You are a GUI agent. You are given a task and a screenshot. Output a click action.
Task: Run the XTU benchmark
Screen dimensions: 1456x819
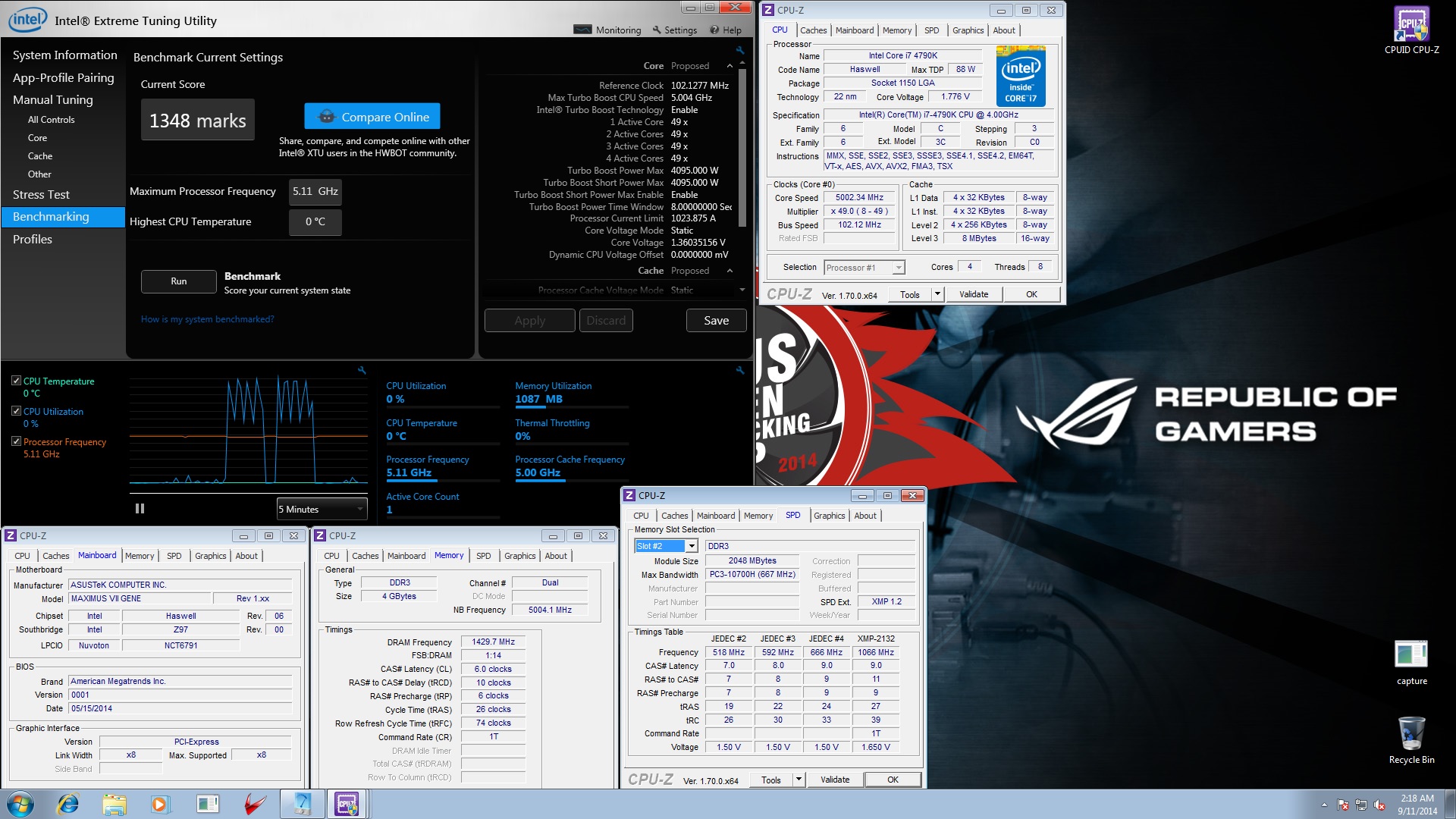[x=179, y=281]
